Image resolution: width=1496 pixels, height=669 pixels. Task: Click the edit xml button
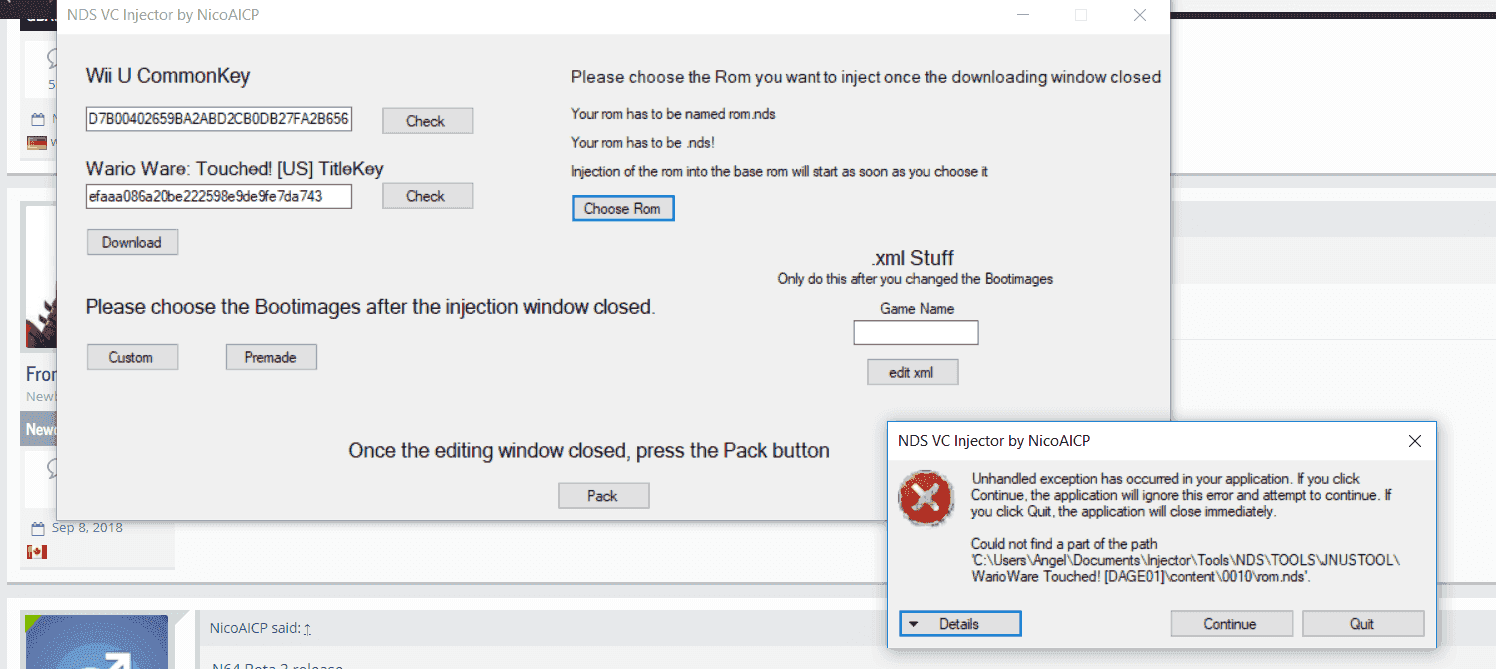click(x=913, y=372)
